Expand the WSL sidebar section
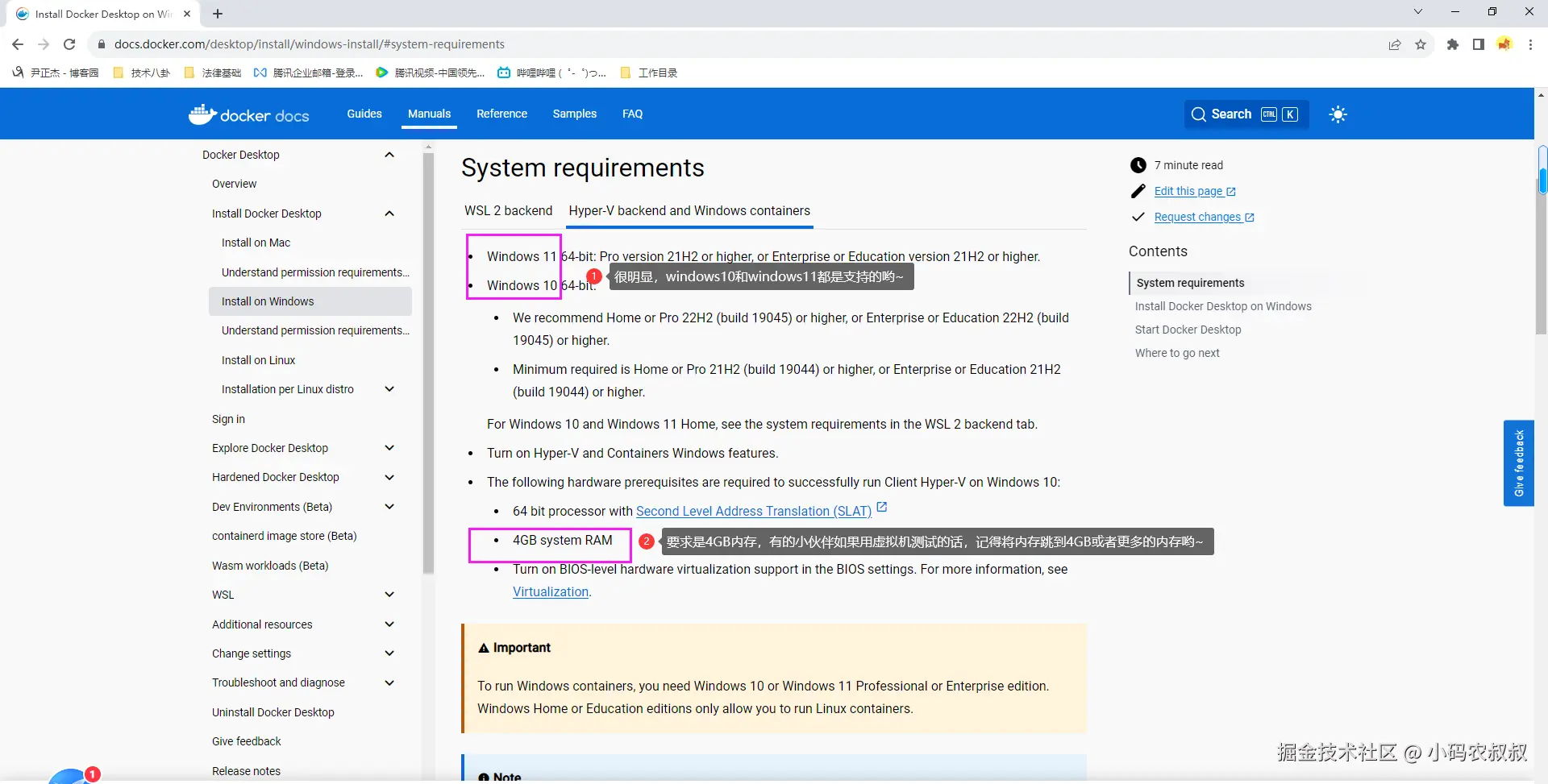The height and width of the screenshot is (784, 1548). click(x=389, y=595)
